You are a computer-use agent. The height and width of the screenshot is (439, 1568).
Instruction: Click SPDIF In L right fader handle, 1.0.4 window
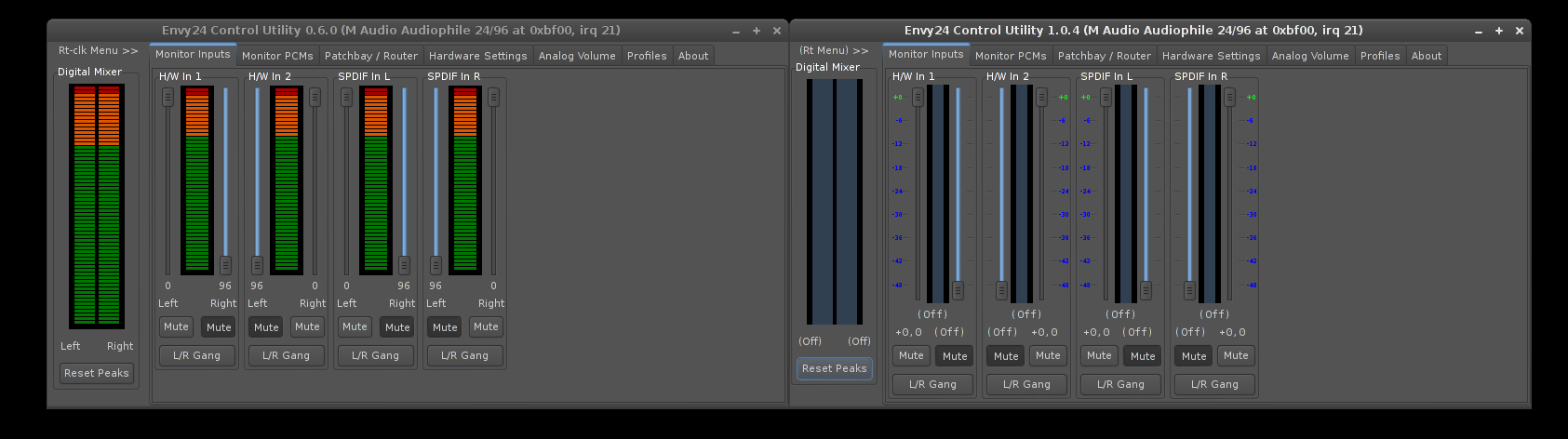[1146, 290]
